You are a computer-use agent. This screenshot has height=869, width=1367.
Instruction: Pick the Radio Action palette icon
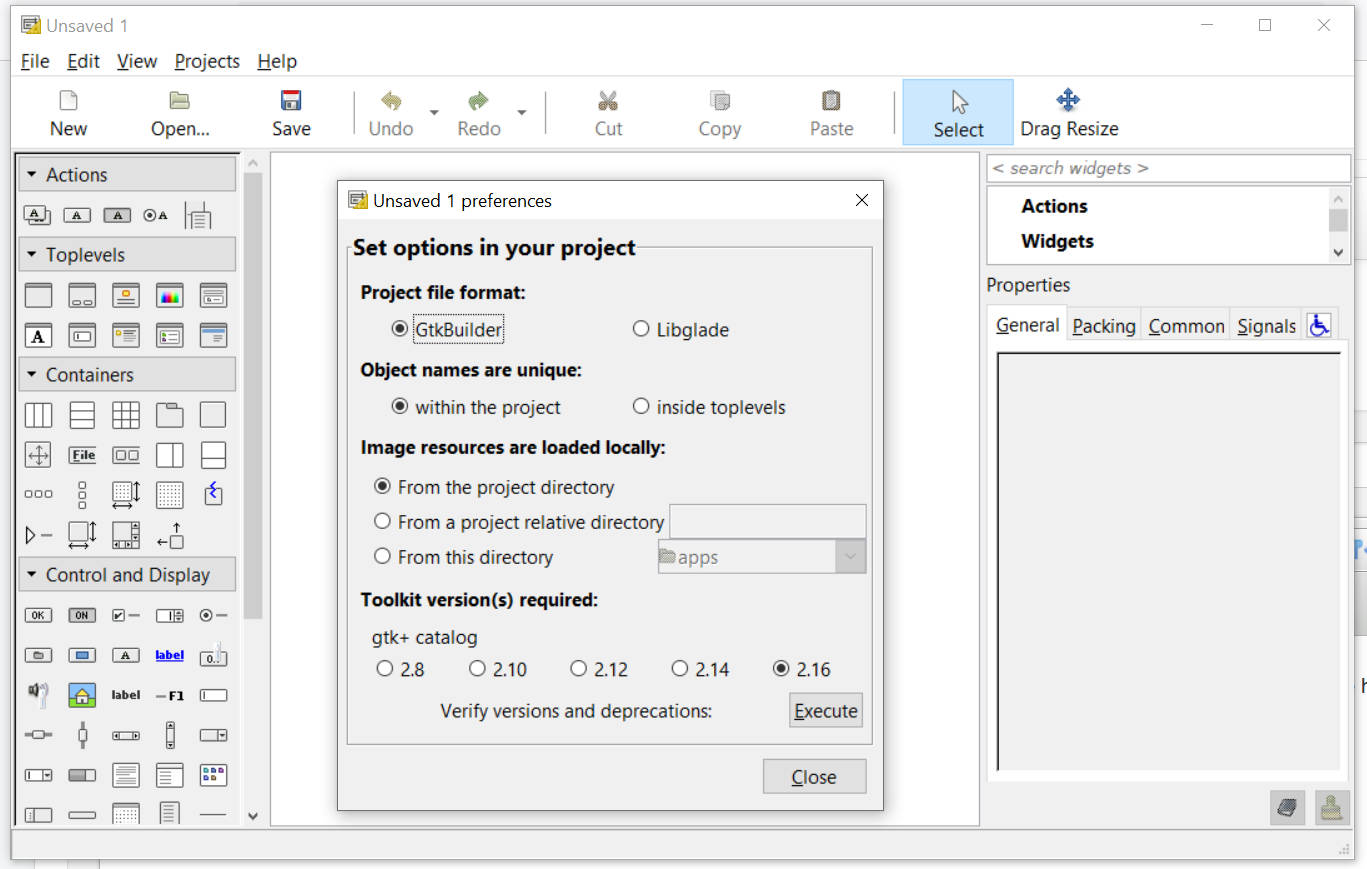click(156, 215)
